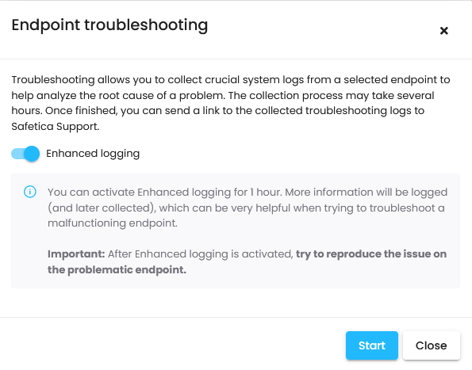Click the bold 'Important:' label
This screenshot has height=370, width=472.
(76, 254)
